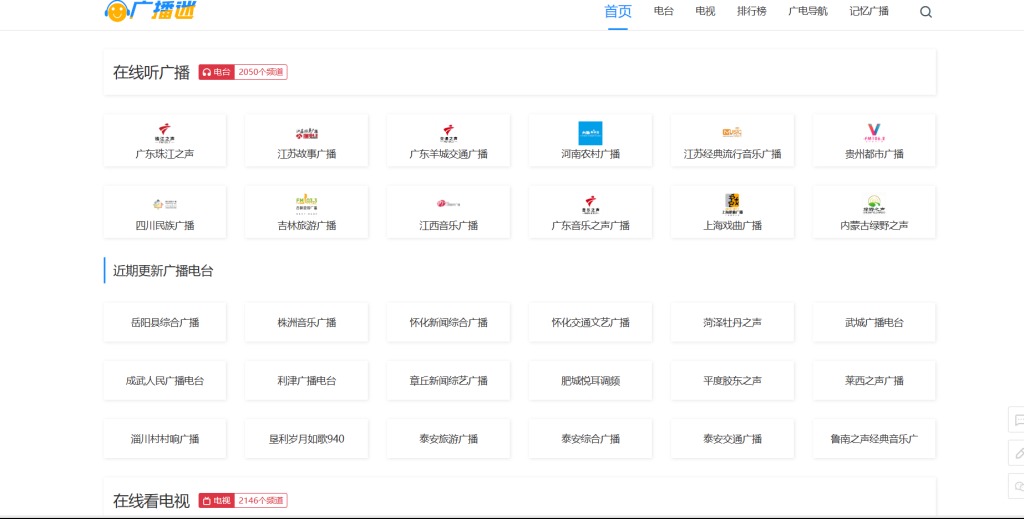This screenshot has width=1024, height=519.
Task: Open the 吉林旅游广播 logo
Action: click(x=306, y=203)
